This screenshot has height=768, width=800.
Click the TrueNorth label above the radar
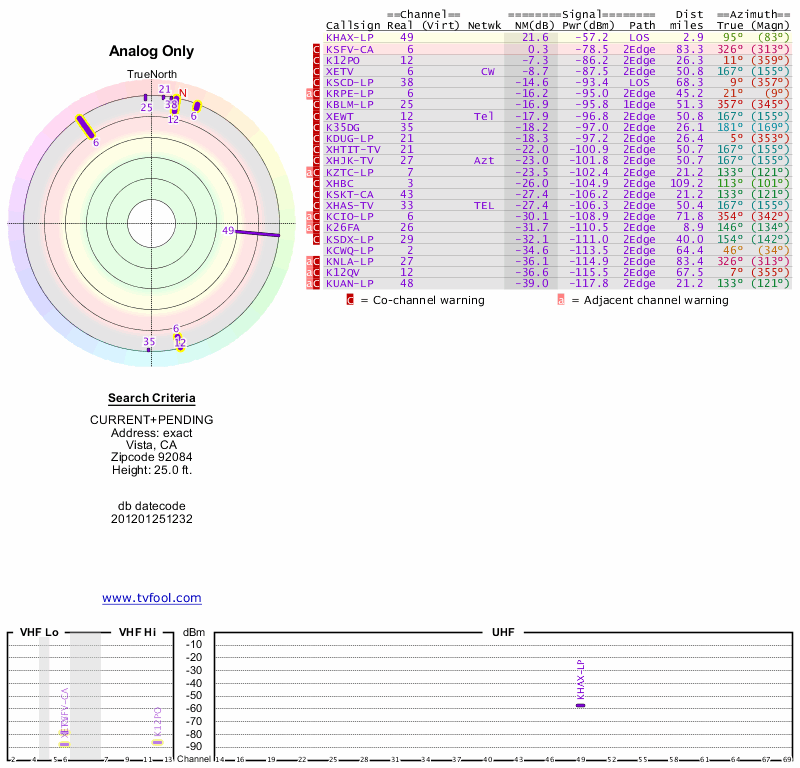[x=151, y=75]
